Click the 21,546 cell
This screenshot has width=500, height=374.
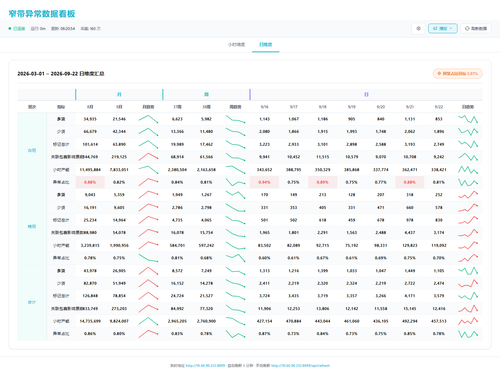coord(119,119)
